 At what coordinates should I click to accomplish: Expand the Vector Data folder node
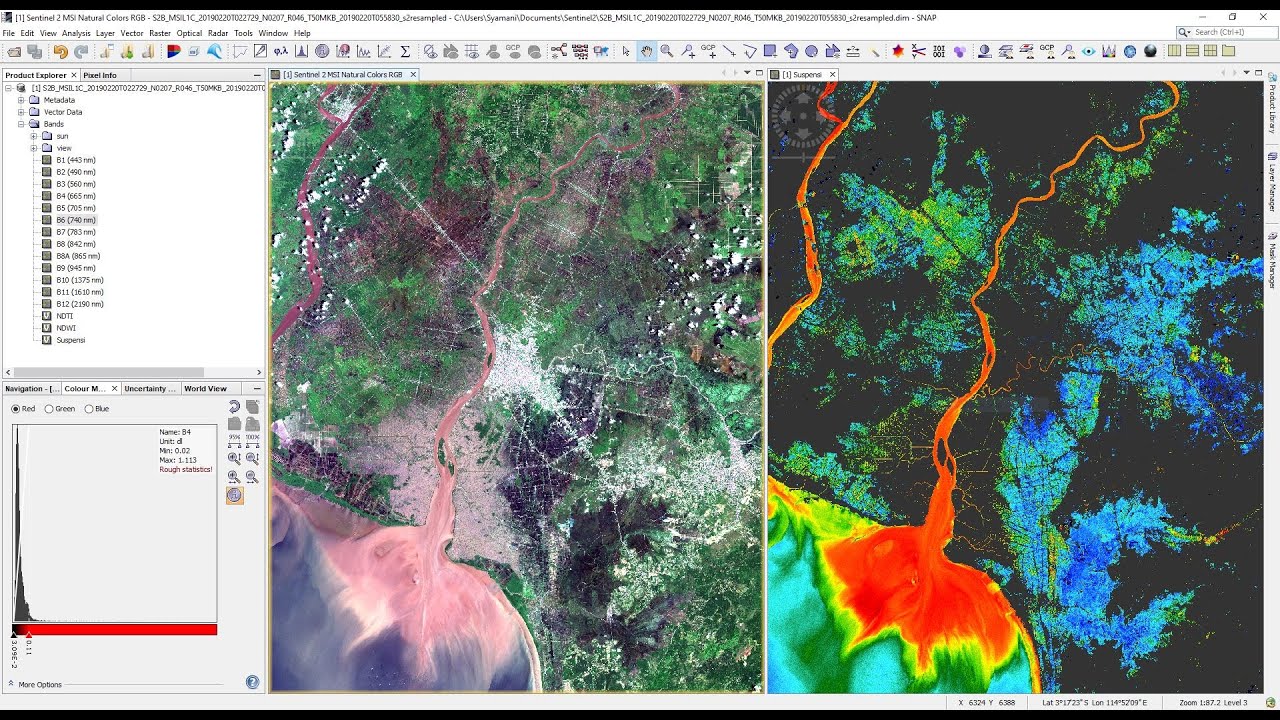point(21,112)
